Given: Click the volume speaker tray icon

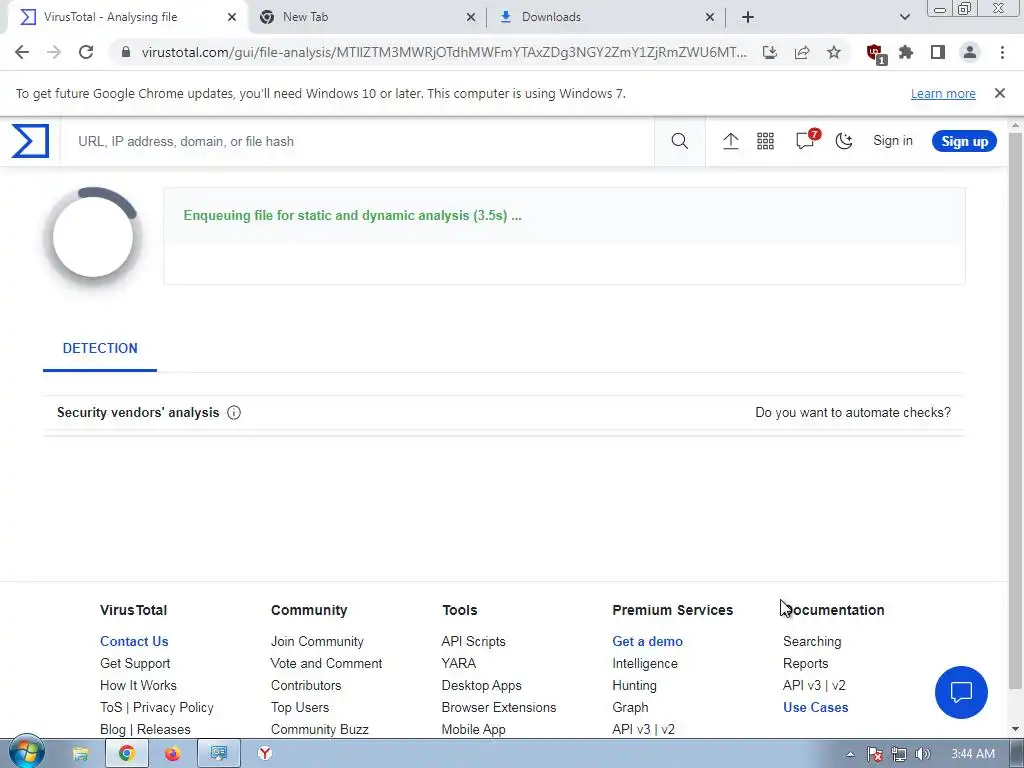Looking at the screenshot, I should click(x=922, y=754).
